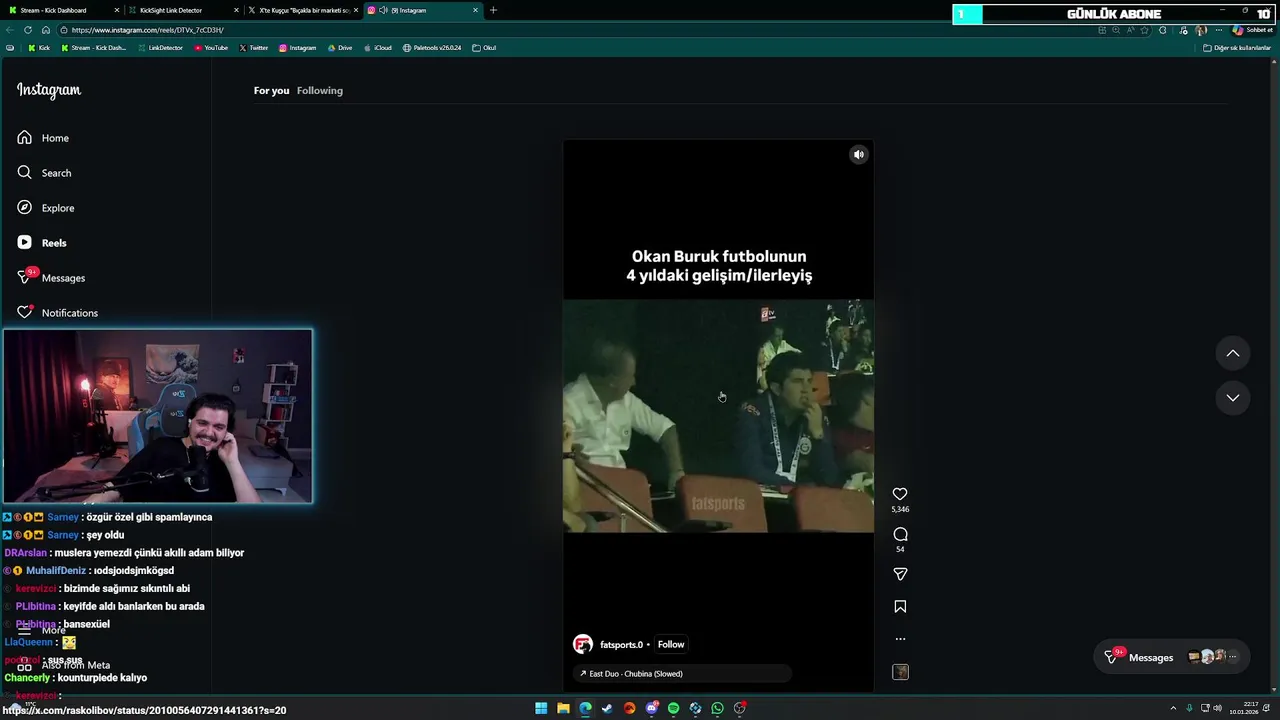Viewport: 1280px width, 720px height.
Task: Show hidden system tray icons
Action: pyautogui.click(x=1175, y=708)
